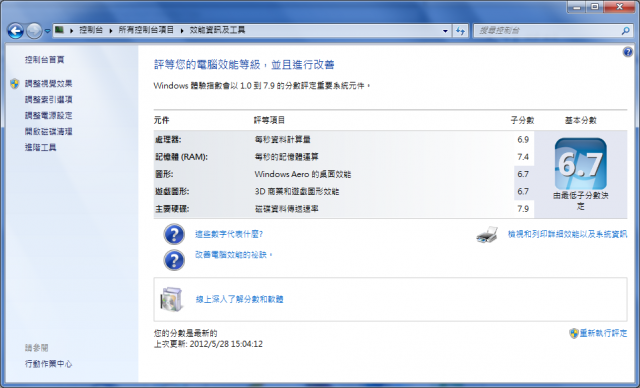Open 控制台首頁 link in sidebar

click(44, 60)
